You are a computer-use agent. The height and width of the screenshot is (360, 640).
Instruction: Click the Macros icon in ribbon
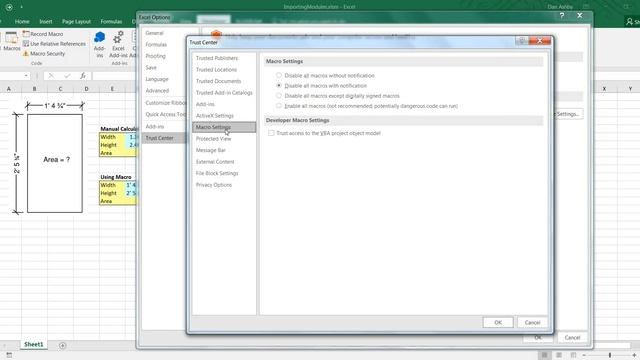(11, 38)
